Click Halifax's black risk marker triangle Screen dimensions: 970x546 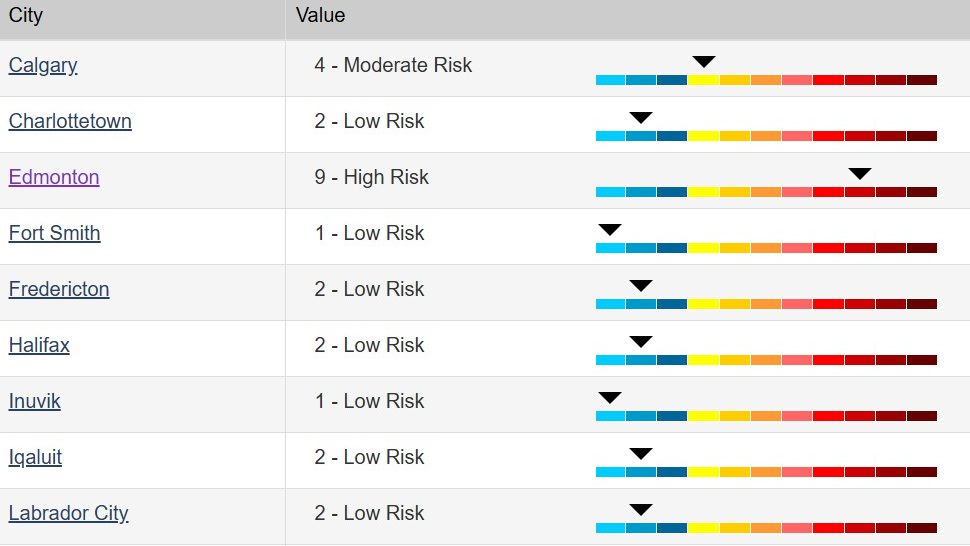click(641, 342)
